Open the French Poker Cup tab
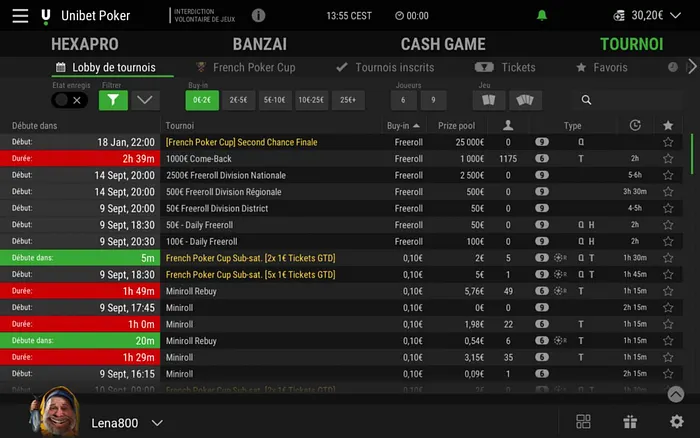700x438 pixels. click(x=246, y=67)
